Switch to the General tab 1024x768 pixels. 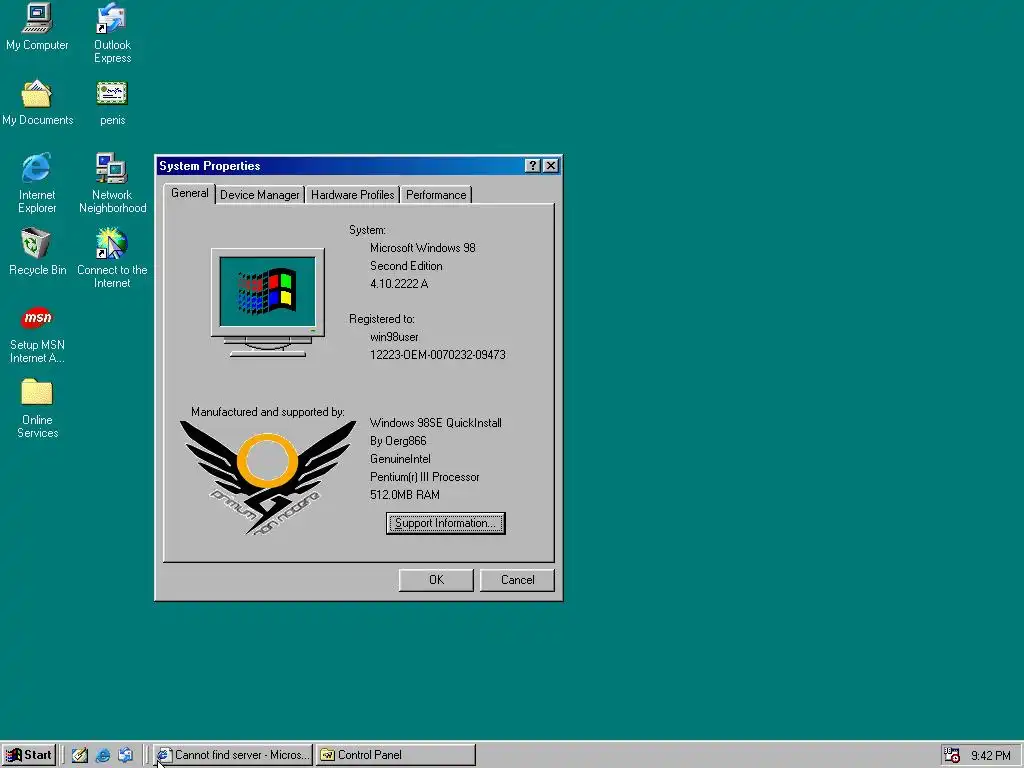tap(189, 193)
